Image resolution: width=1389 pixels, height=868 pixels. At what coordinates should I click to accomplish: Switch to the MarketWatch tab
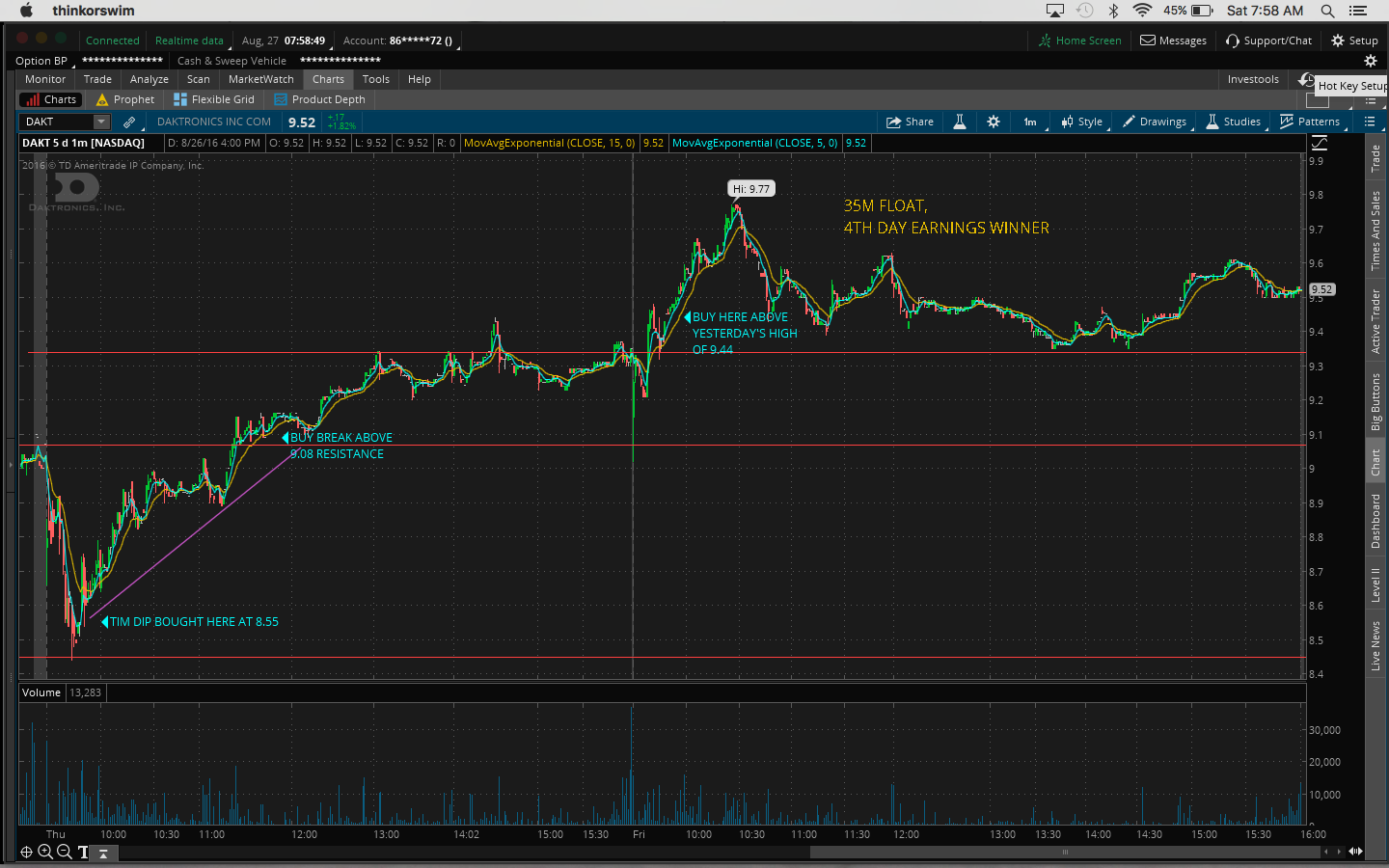click(x=261, y=79)
